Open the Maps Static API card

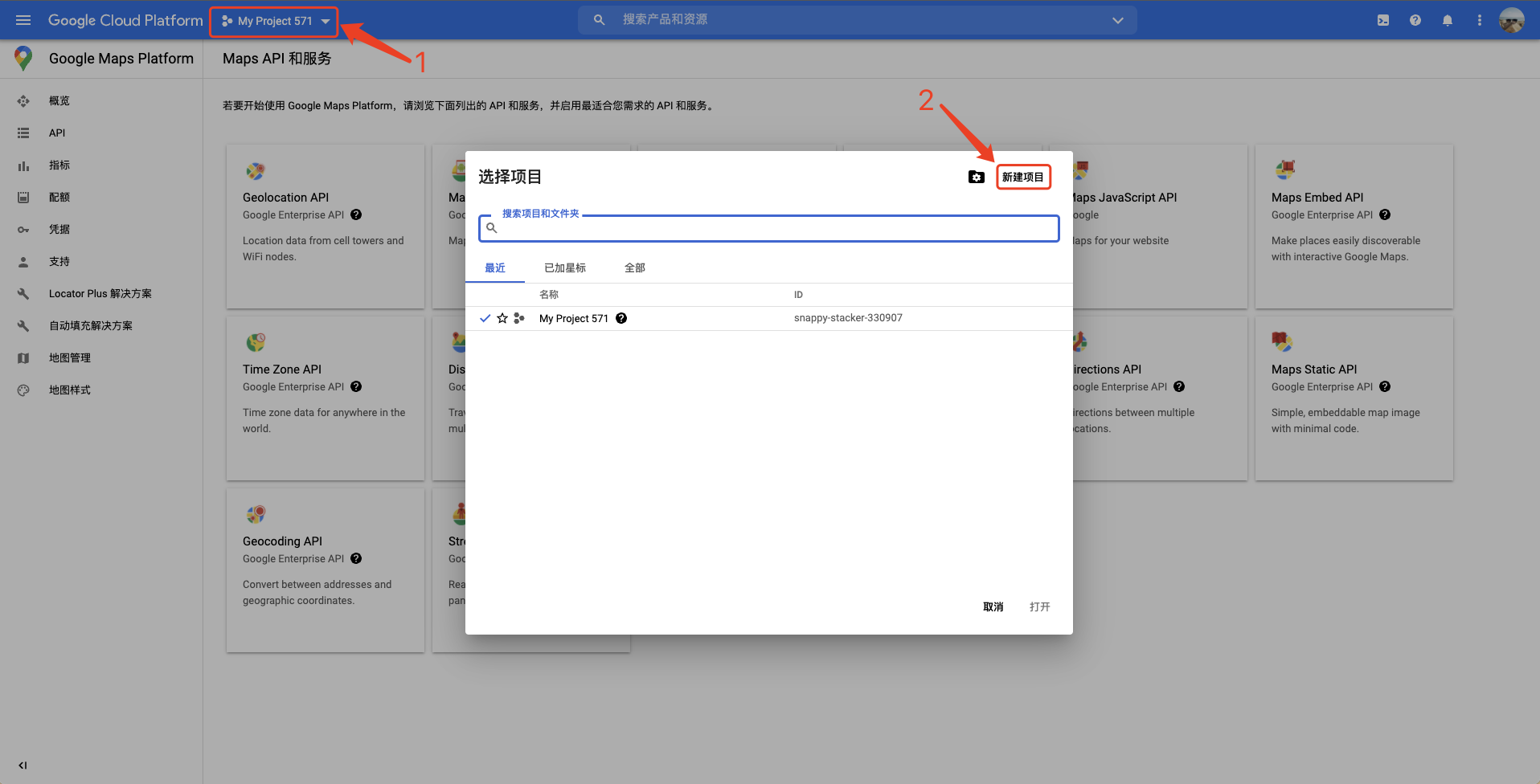click(x=1354, y=398)
